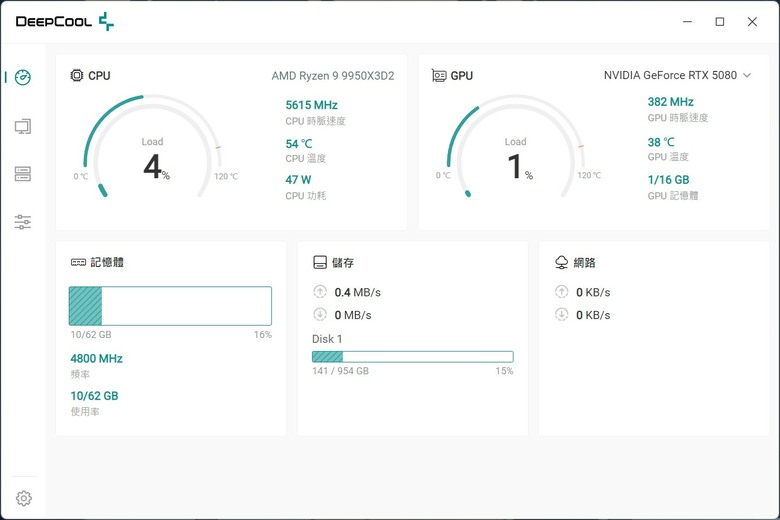Click the 16% memory percentage
The image size is (780, 520).
point(263,334)
